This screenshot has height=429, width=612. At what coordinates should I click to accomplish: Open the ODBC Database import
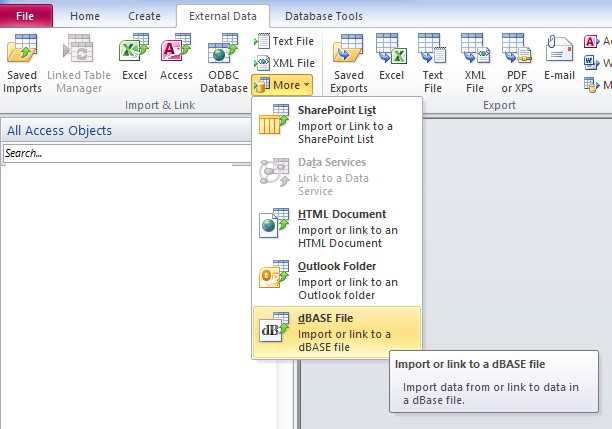(x=224, y=64)
